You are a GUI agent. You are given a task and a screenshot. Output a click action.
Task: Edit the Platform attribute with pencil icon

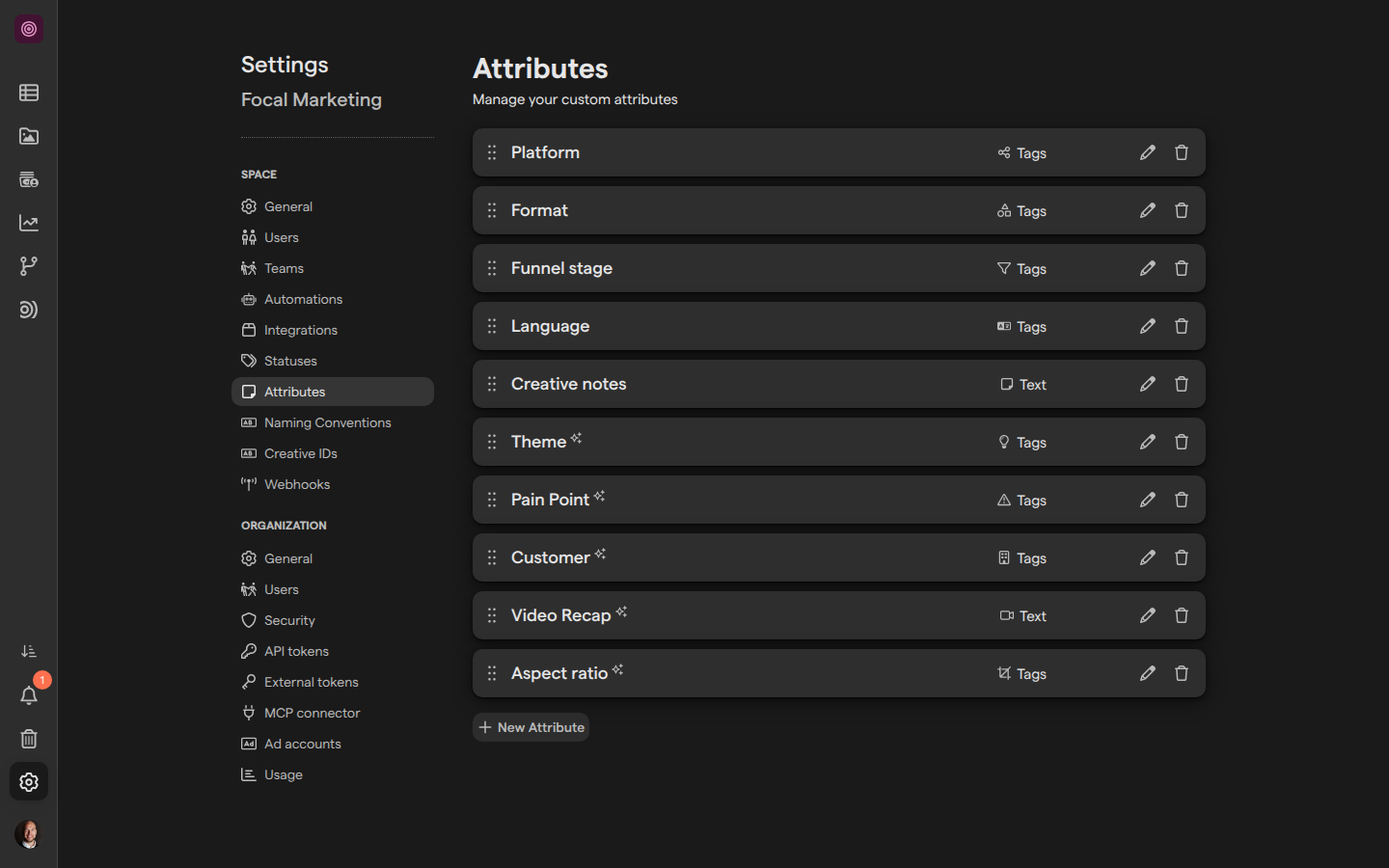(x=1147, y=152)
